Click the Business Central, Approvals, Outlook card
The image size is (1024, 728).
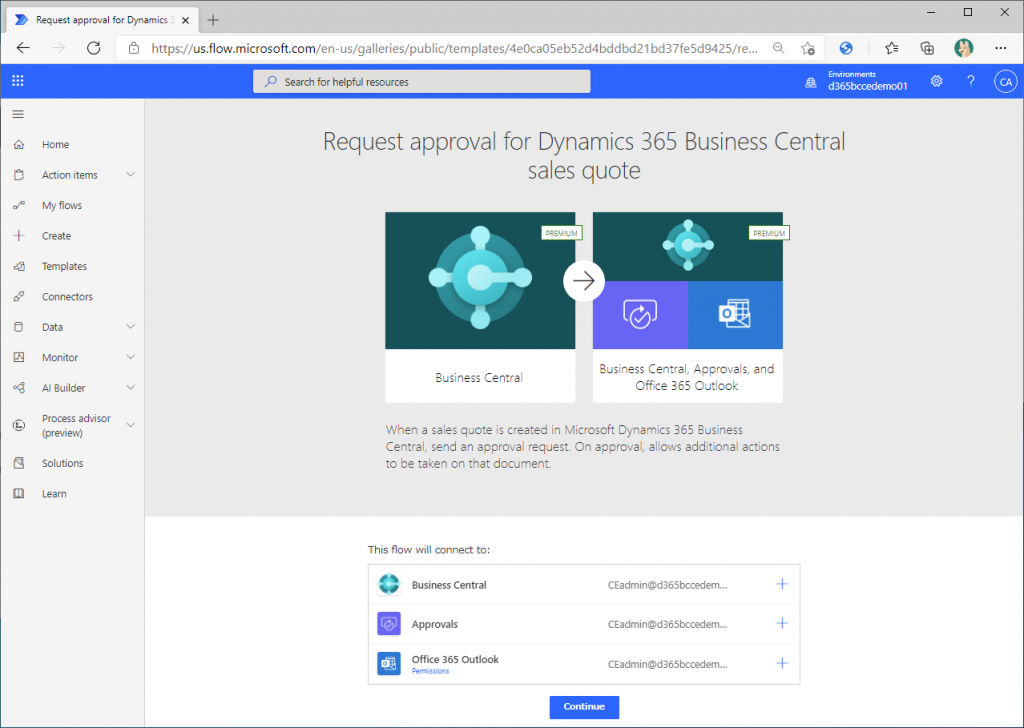point(688,307)
